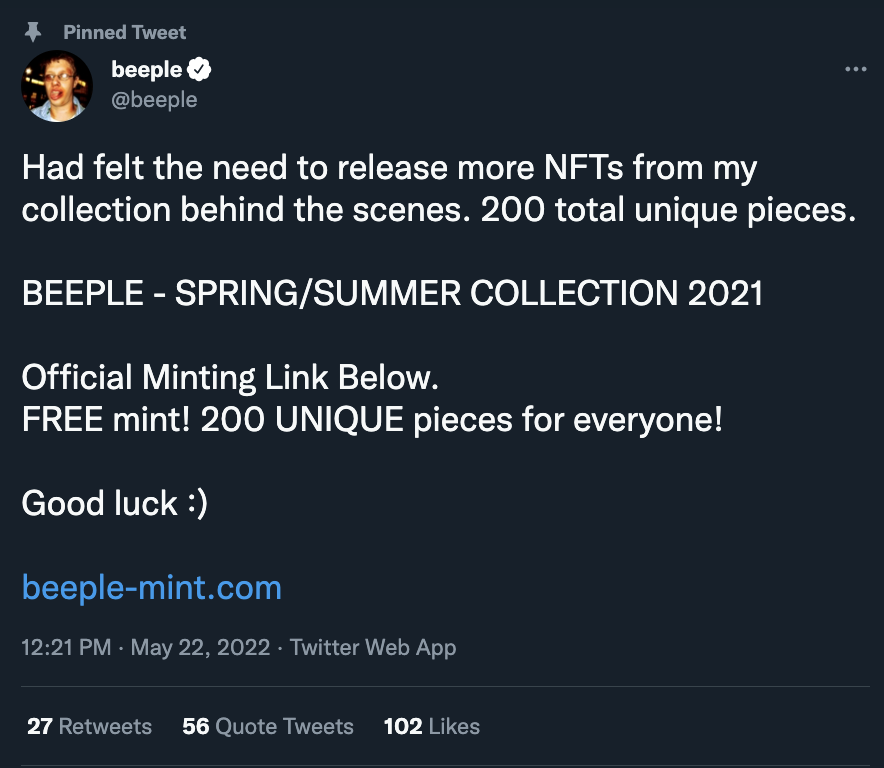Screen dimensions: 884x768
Task: Click the pin icon above the tweet
Action: 32,32
